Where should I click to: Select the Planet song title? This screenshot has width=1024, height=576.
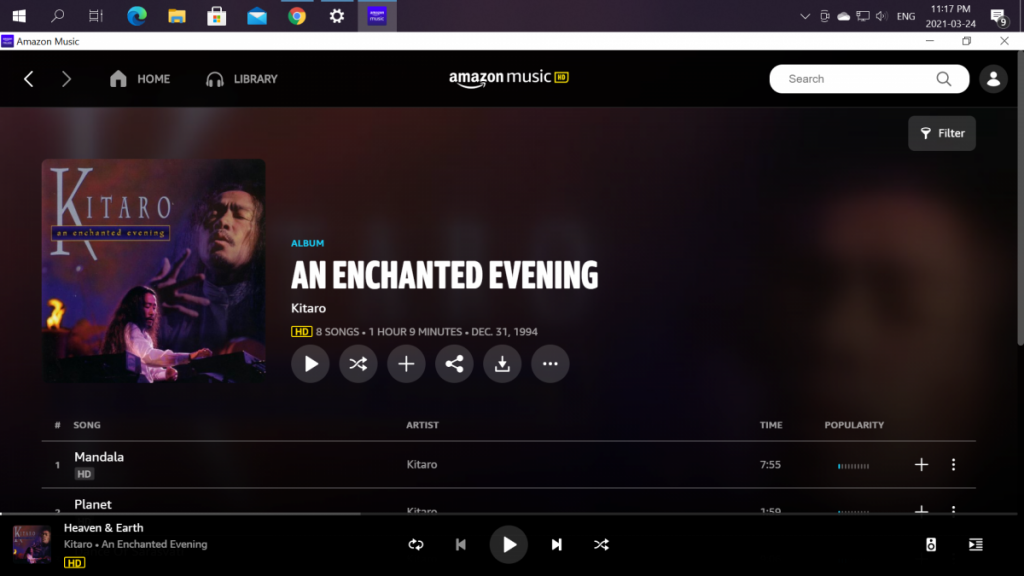tap(93, 504)
